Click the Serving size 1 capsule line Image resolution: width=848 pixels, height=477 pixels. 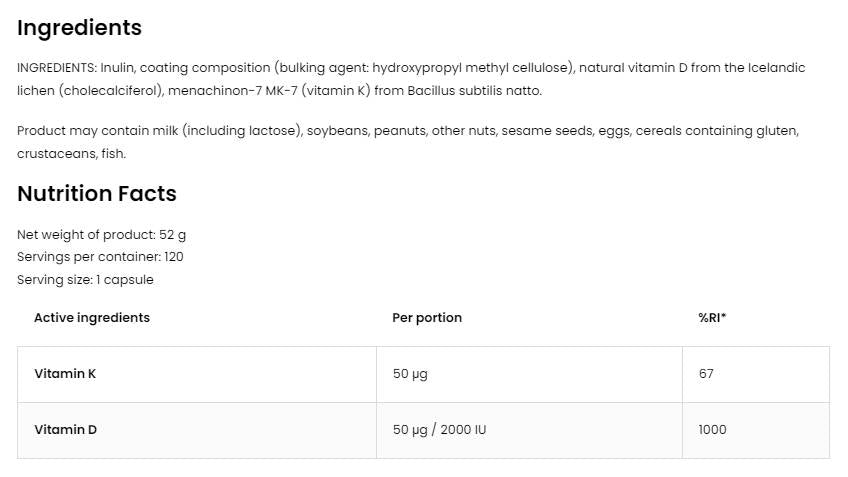tap(85, 280)
